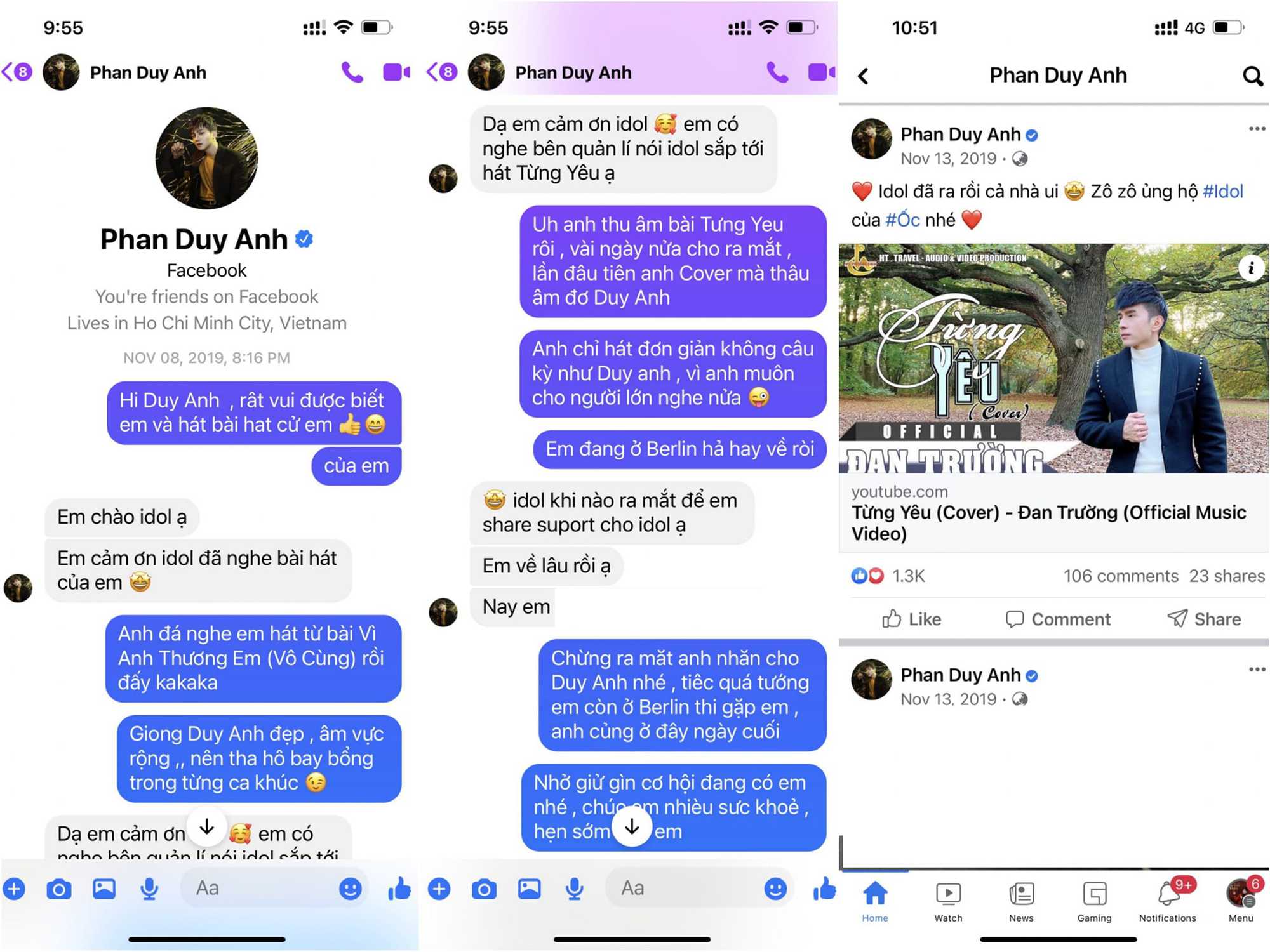Open the plus attachments menu in left chat

click(x=14, y=889)
